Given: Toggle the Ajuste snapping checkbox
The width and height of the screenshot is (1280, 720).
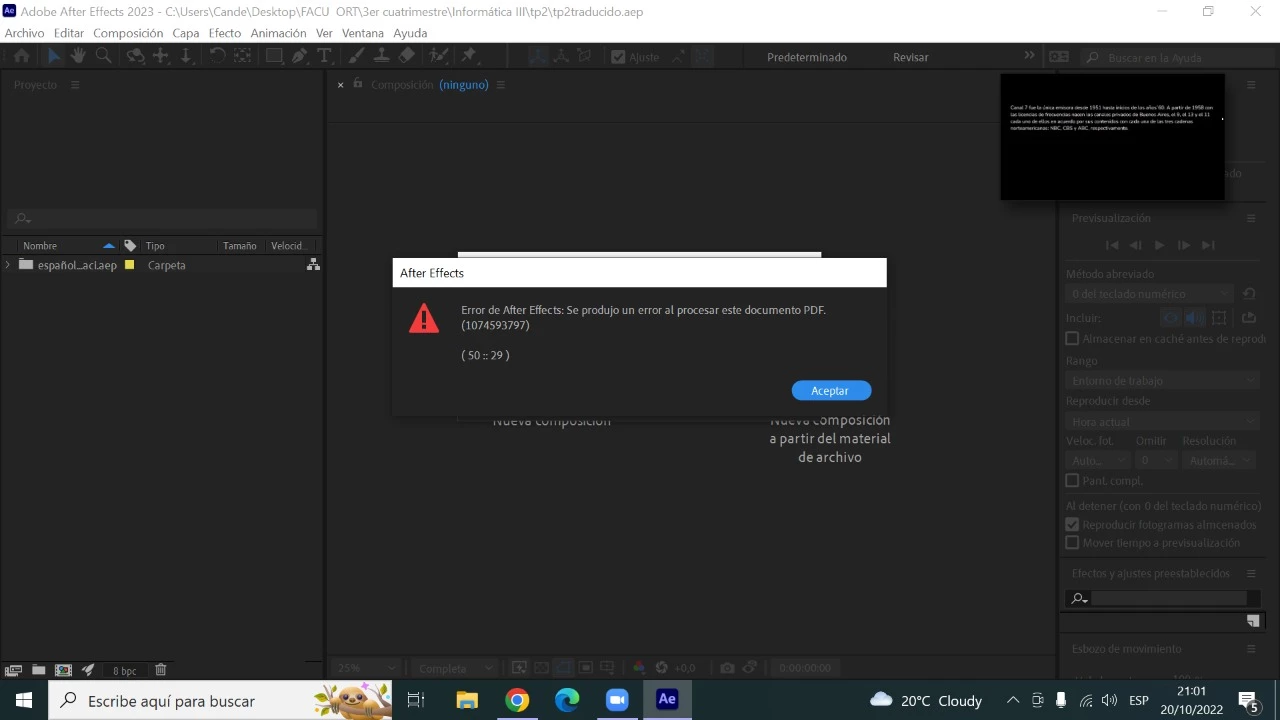Looking at the screenshot, I should point(618,57).
